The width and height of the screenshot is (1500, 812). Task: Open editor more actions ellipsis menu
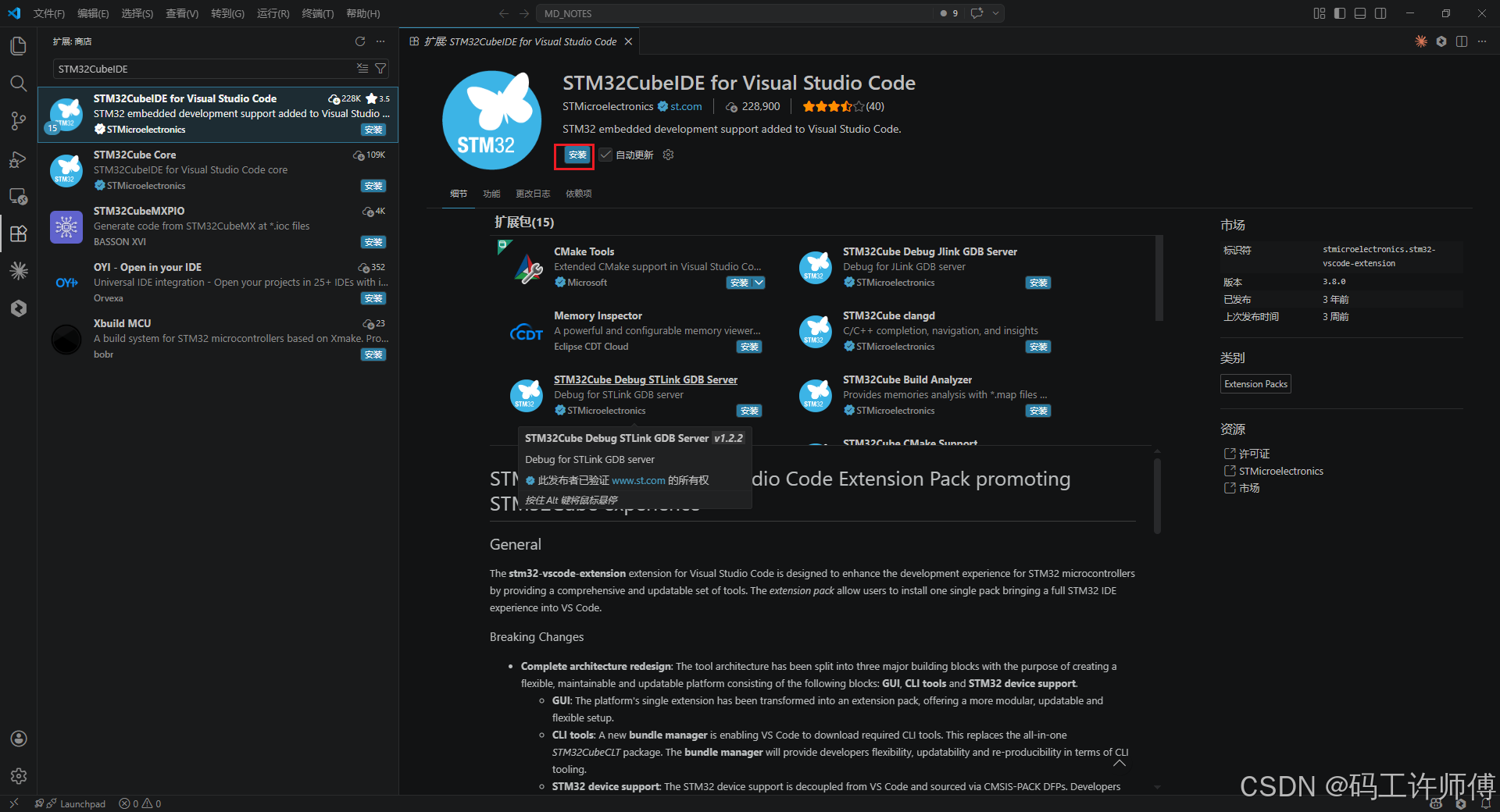(1482, 41)
